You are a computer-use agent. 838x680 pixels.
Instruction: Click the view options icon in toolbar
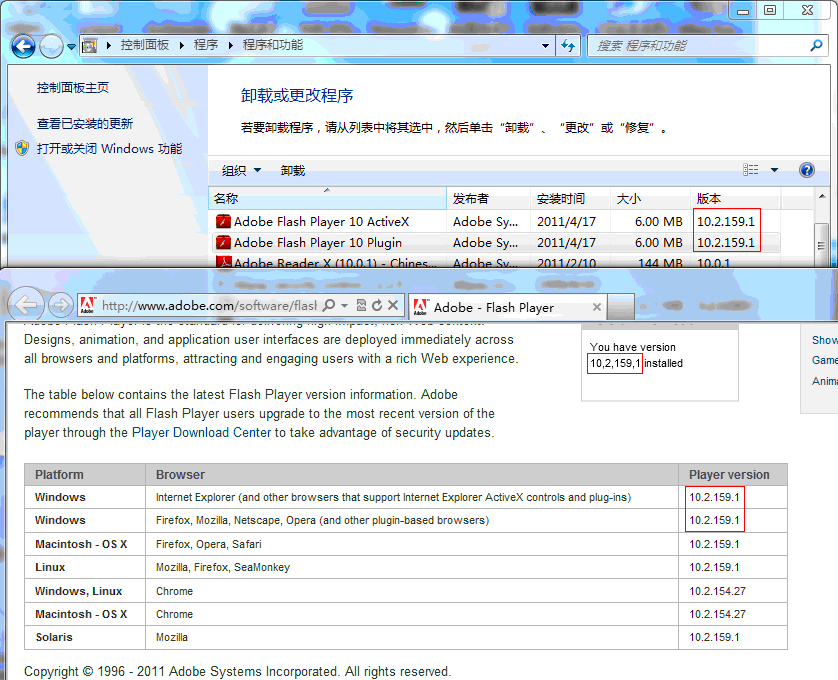pos(751,171)
